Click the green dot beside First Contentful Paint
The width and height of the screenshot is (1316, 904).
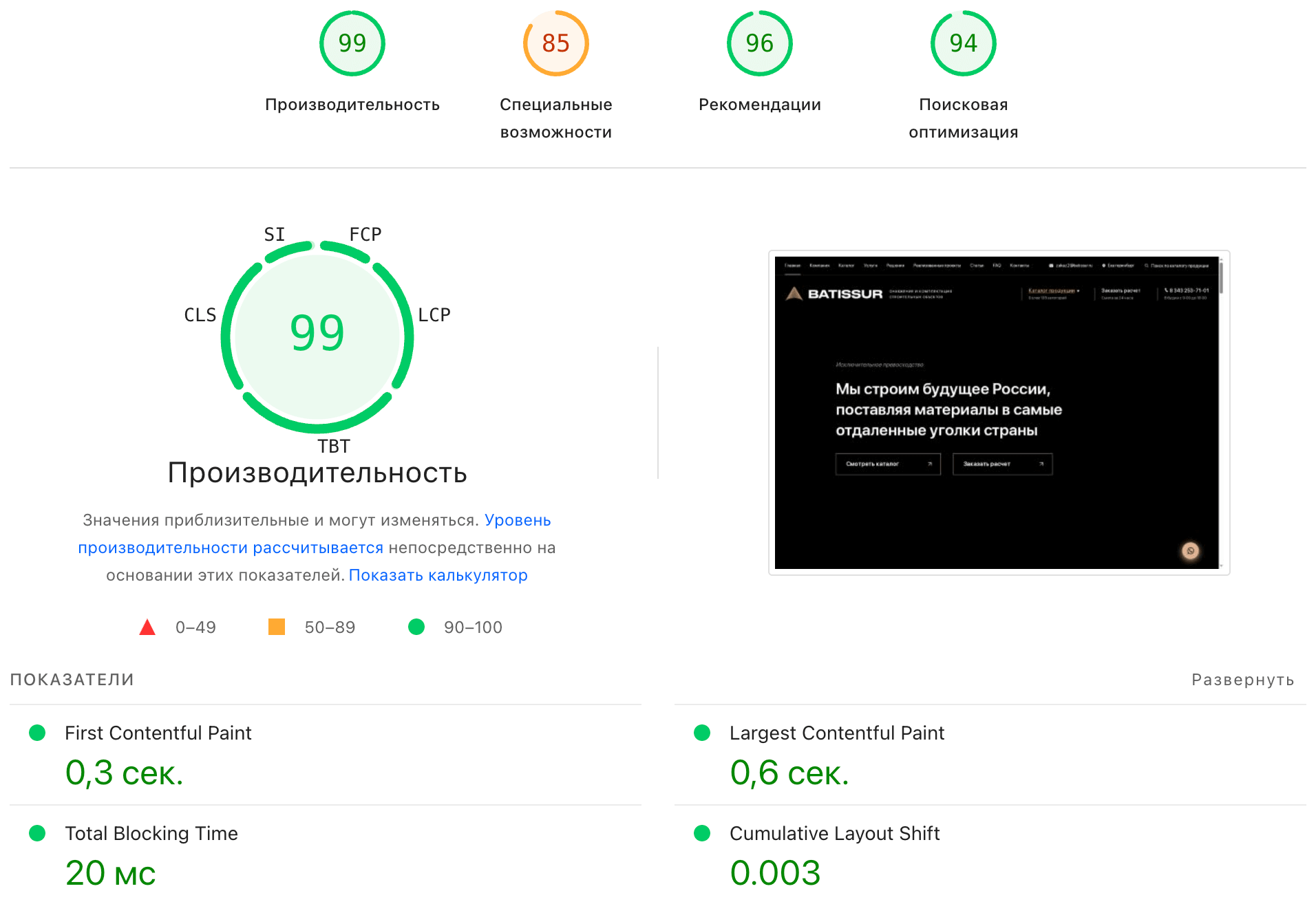click(37, 733)
